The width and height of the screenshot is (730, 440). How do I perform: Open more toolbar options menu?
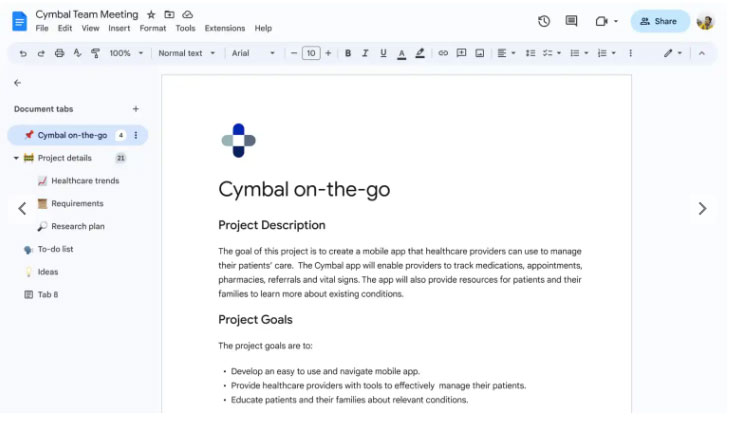coord(630,53)
